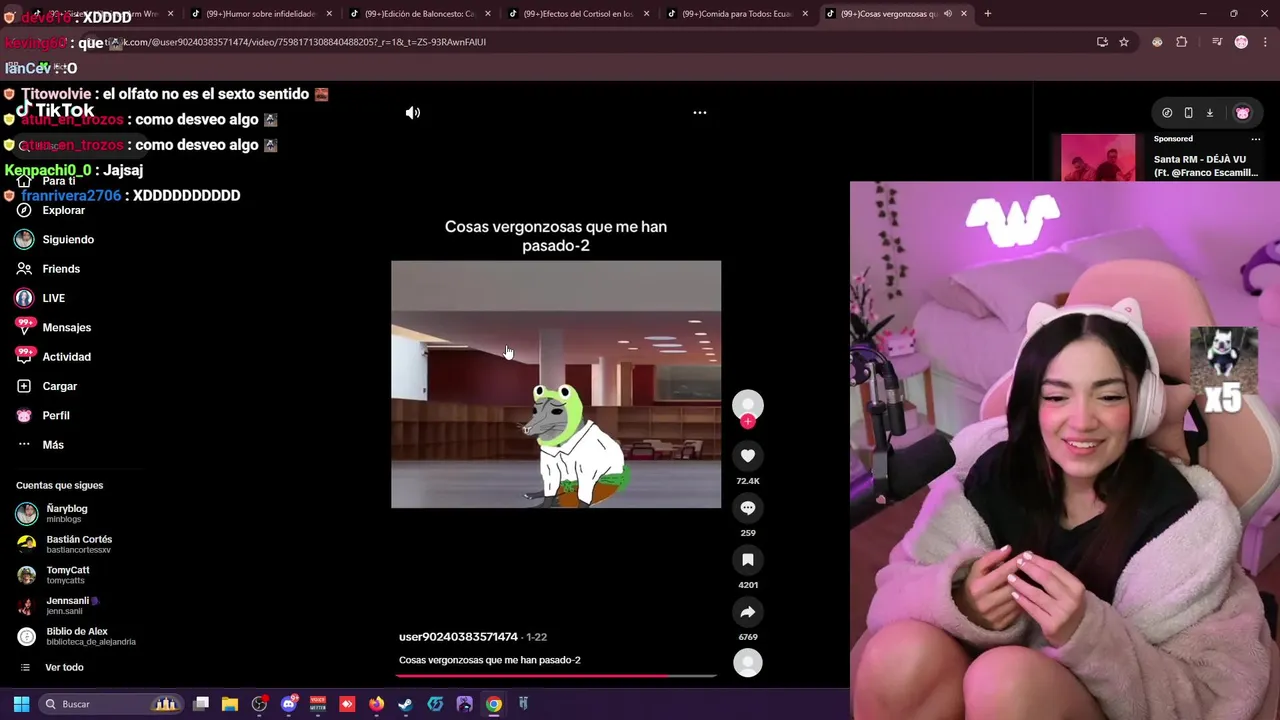Follow the creator with plus badge
This screenshot has height=720, width=1280.
pos(748,422)
